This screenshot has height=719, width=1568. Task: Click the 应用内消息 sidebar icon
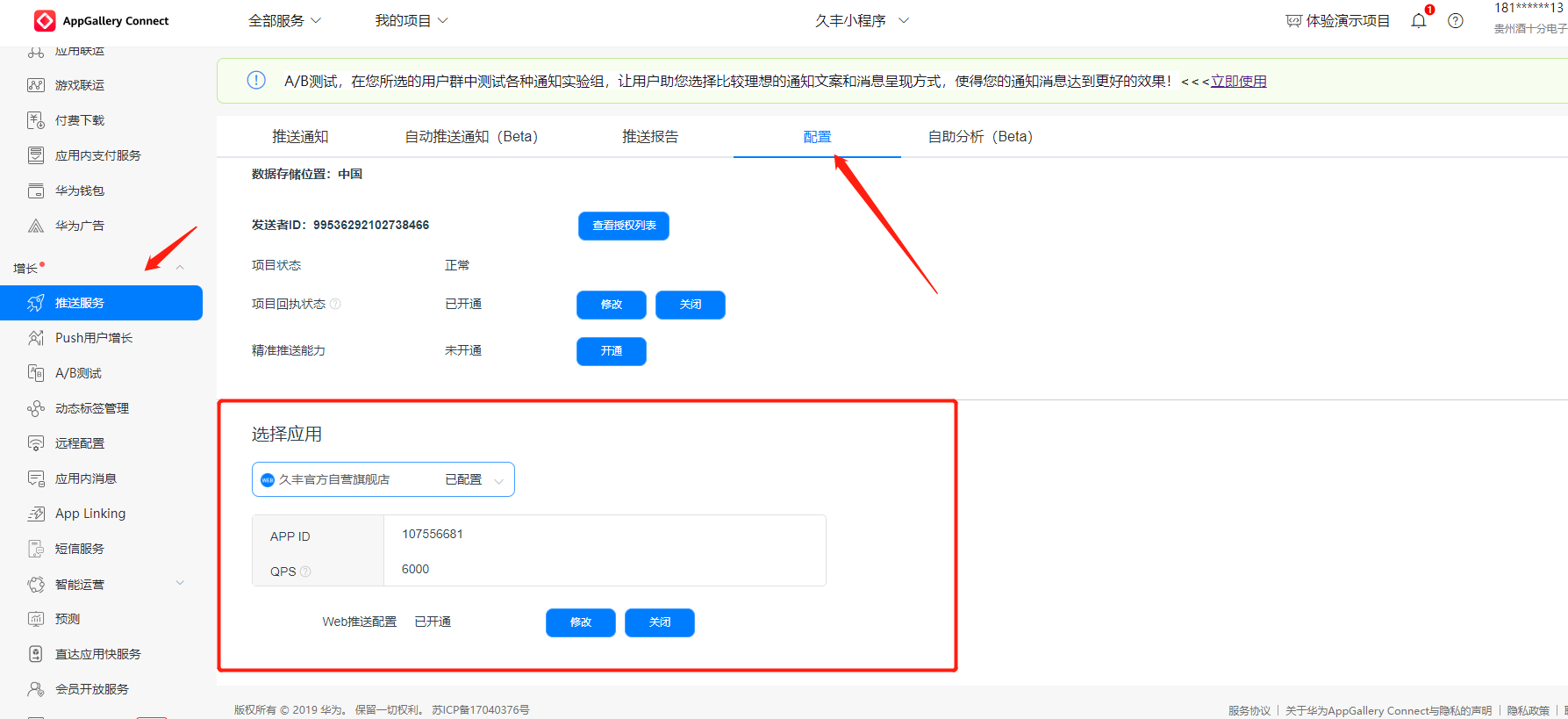[x=36, y=478]
